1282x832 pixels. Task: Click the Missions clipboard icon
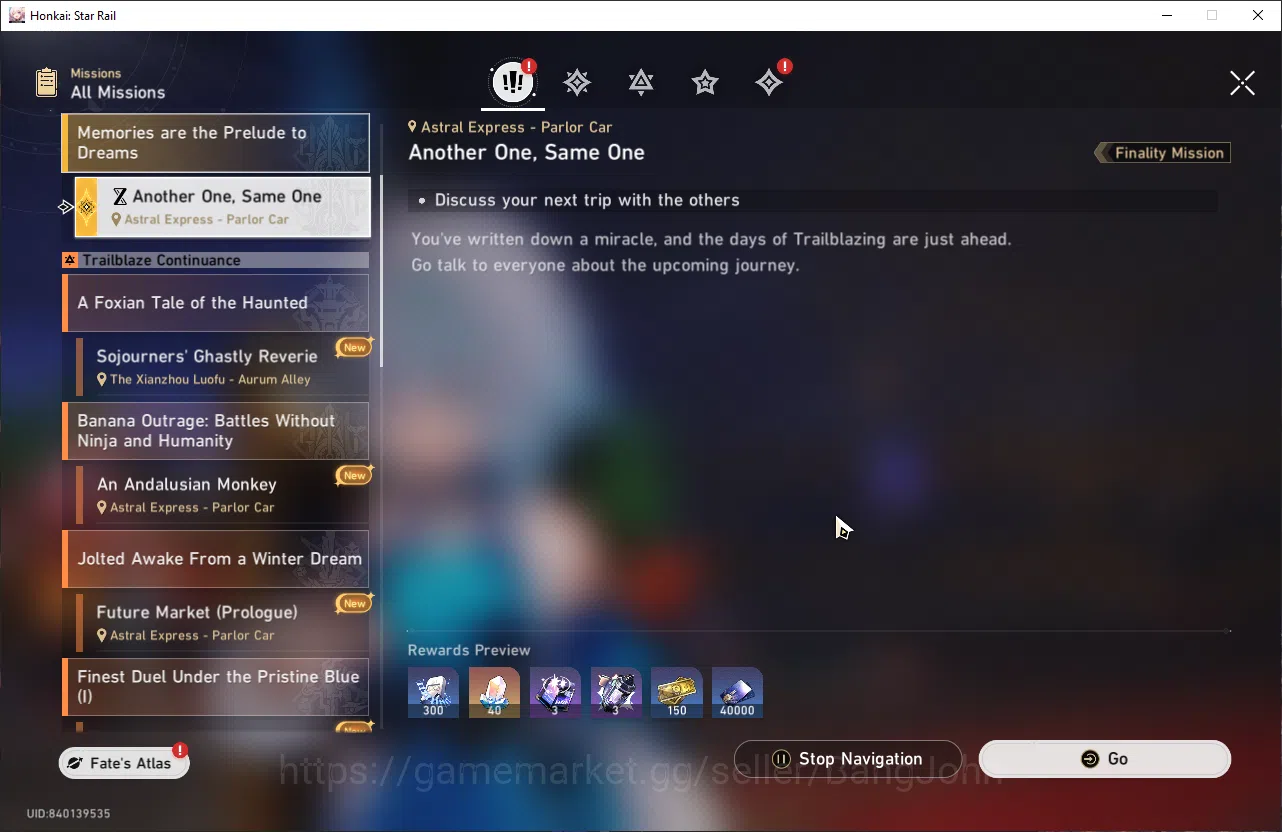[x=47, y=82]
